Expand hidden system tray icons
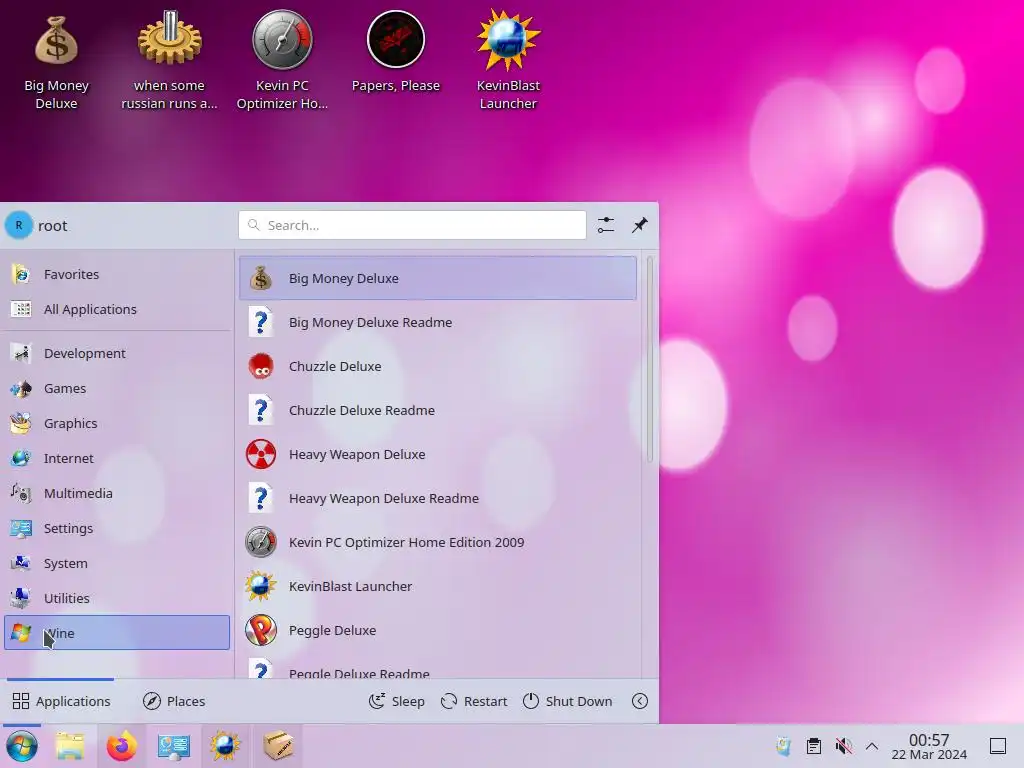Screen dimensions: 1024x768 pyautogui.click(x=872, y=746)
